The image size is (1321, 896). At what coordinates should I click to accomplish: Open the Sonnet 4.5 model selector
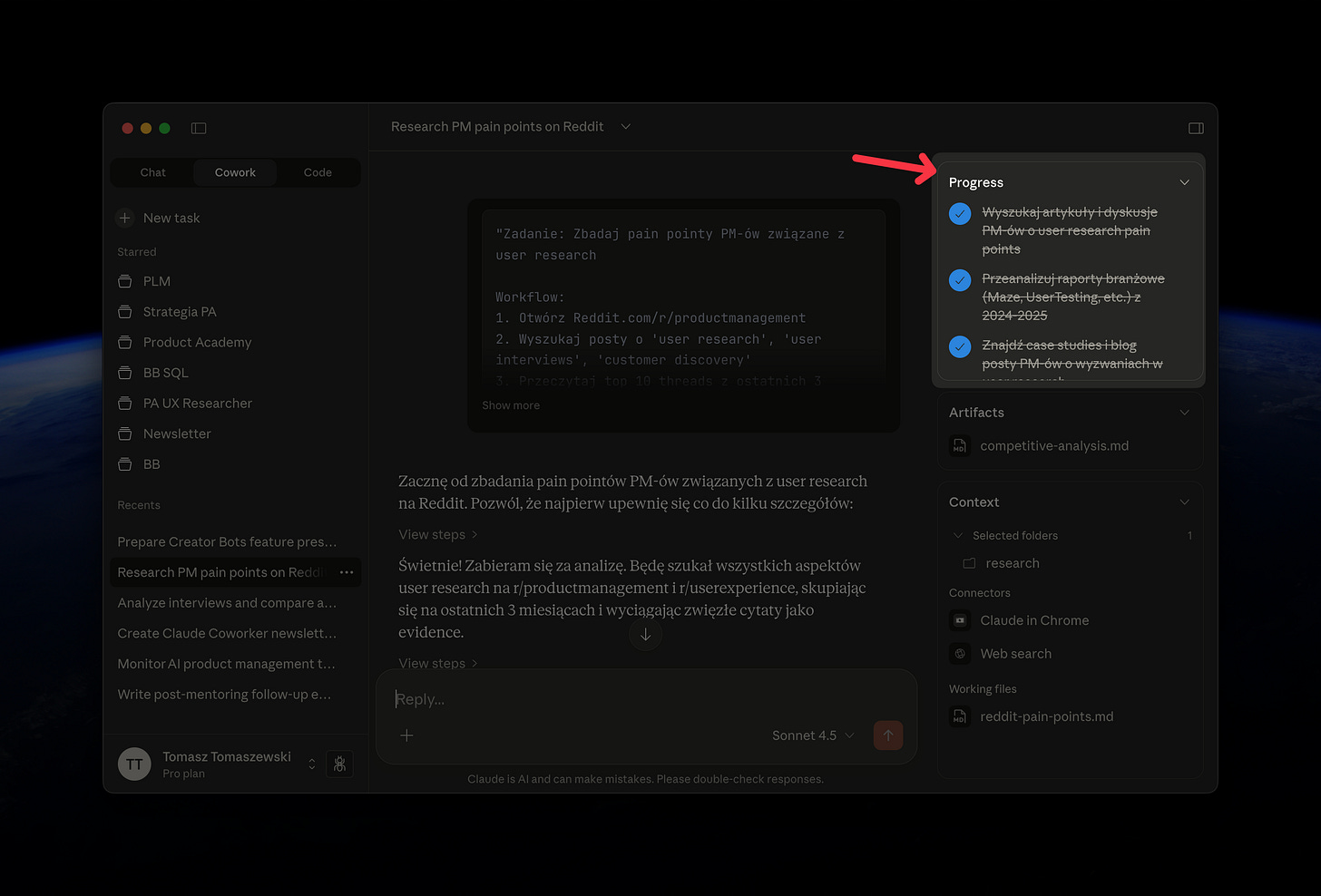pyautogui.click(x=813, y=735)
